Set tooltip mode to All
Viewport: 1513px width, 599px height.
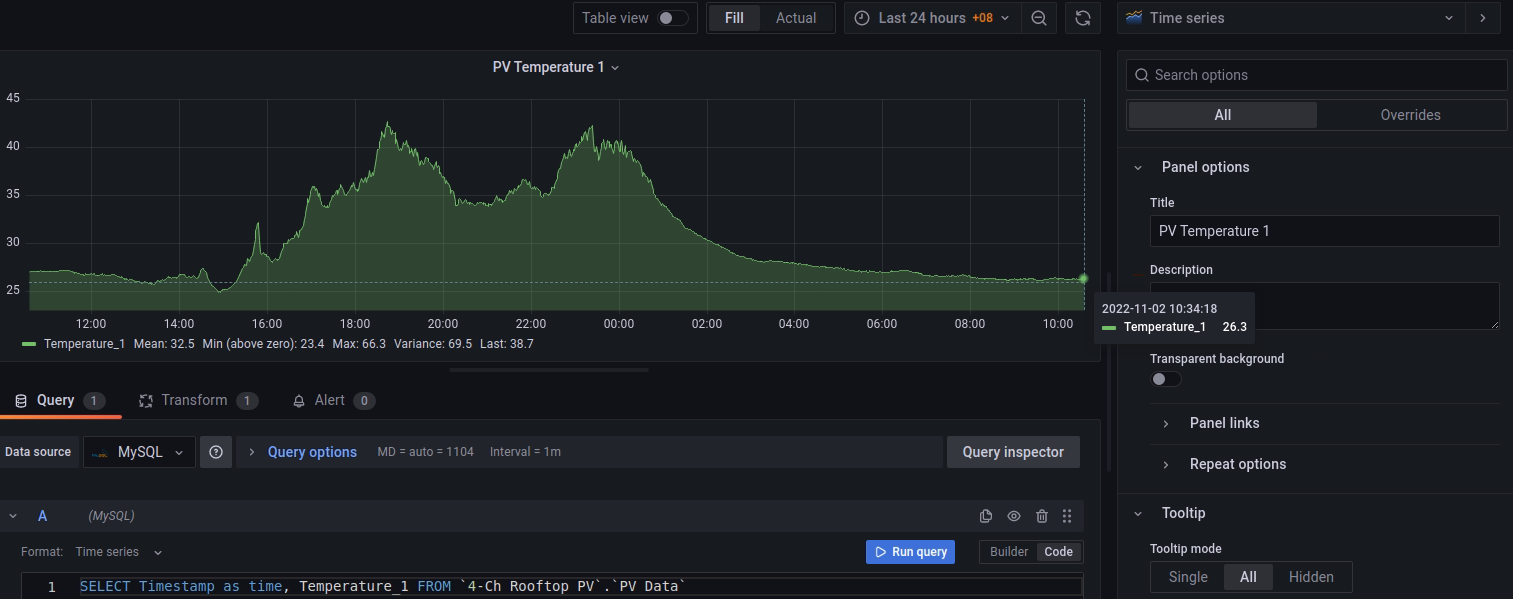point(1248,577)
